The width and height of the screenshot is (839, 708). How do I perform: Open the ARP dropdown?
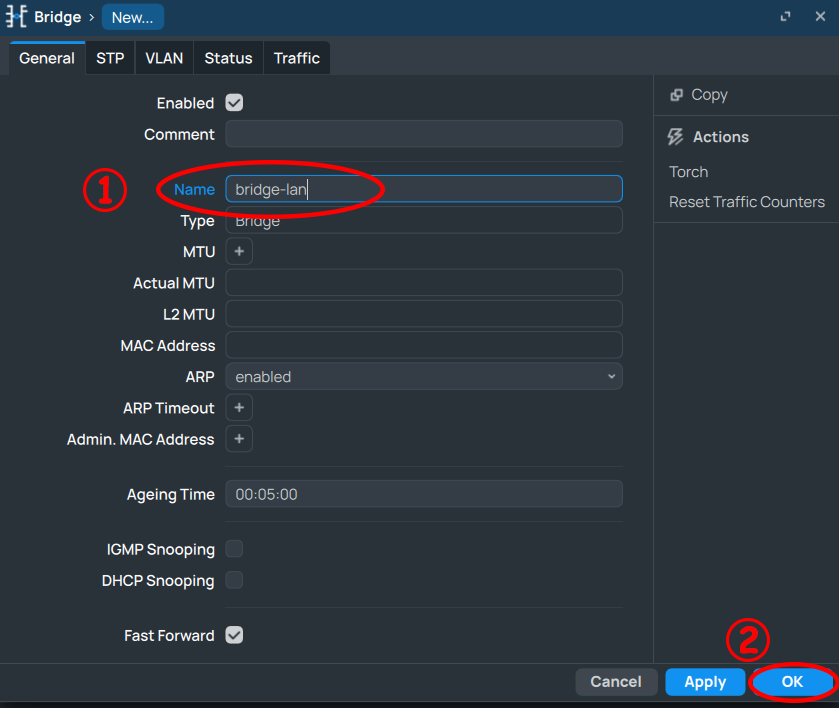(423, 377)
